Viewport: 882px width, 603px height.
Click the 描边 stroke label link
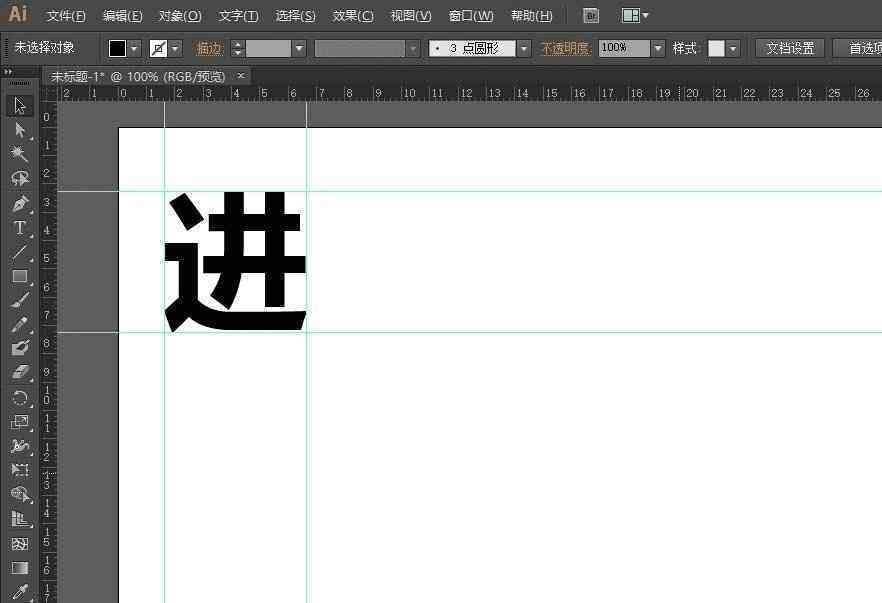209,48
